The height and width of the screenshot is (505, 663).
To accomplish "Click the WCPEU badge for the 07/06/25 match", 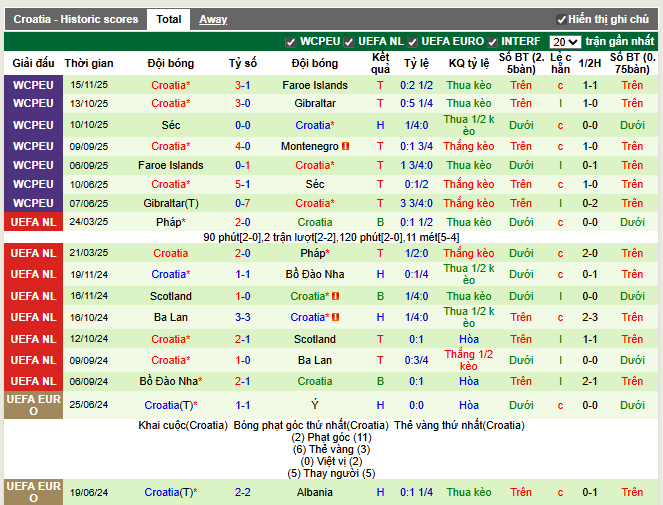I will (x=33, y=203).
